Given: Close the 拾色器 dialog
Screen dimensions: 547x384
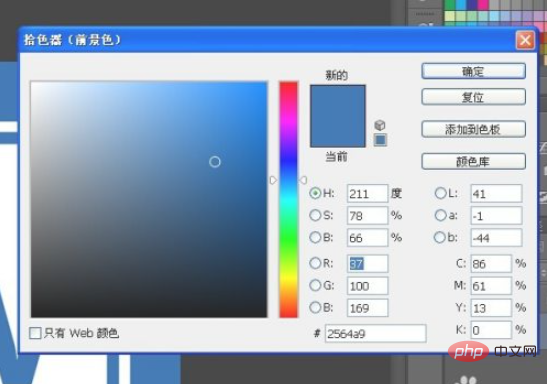Looking at the screenshot, I should pos(525,40).
